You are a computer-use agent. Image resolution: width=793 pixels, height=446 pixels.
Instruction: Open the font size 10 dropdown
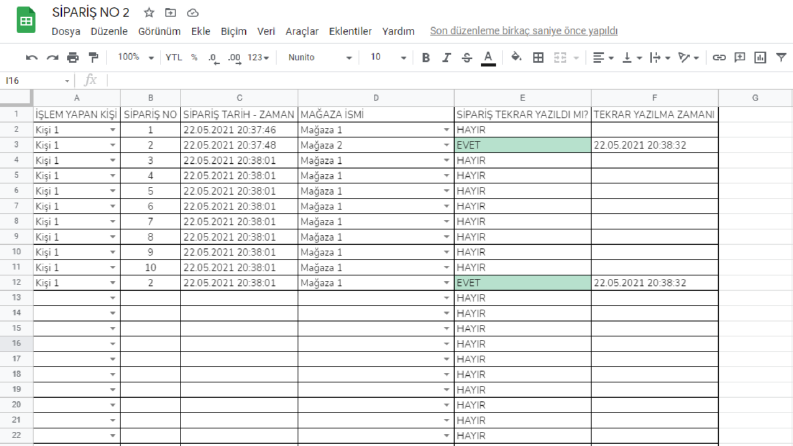pos(388,58)
